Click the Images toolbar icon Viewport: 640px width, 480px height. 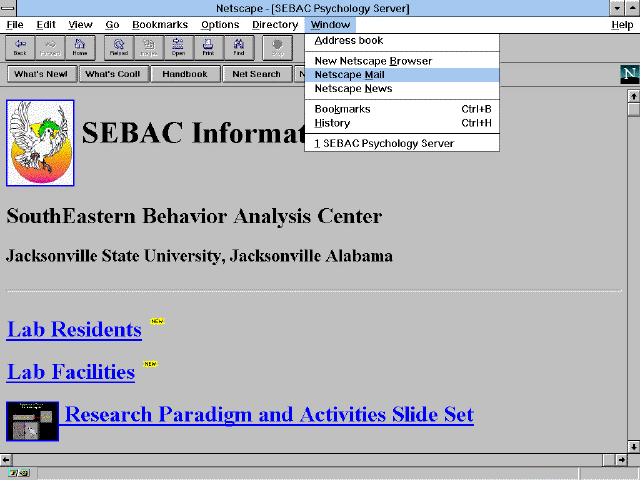coord(149,48)
